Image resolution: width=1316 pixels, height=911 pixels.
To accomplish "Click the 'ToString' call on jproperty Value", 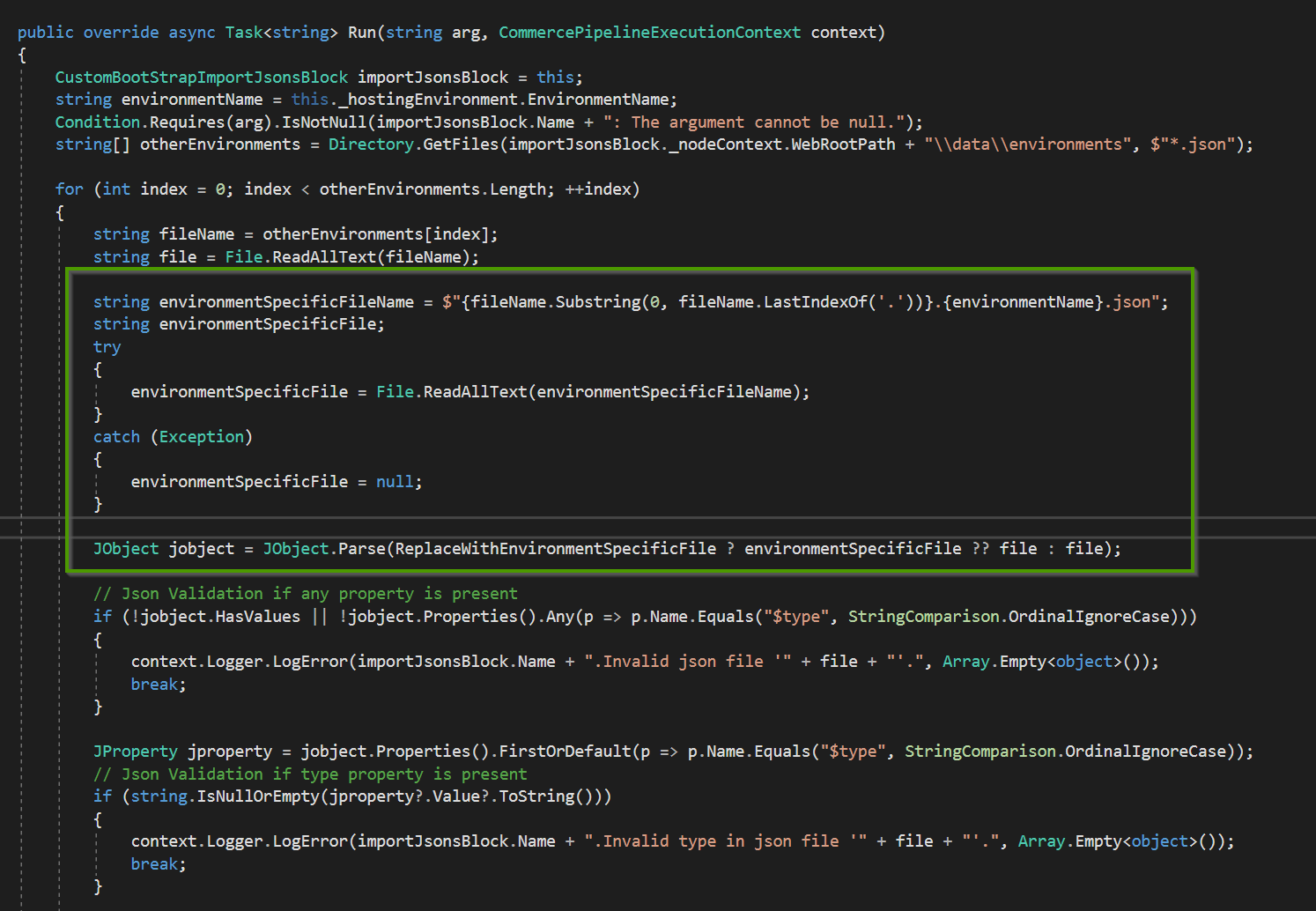I will click(536, 796).
